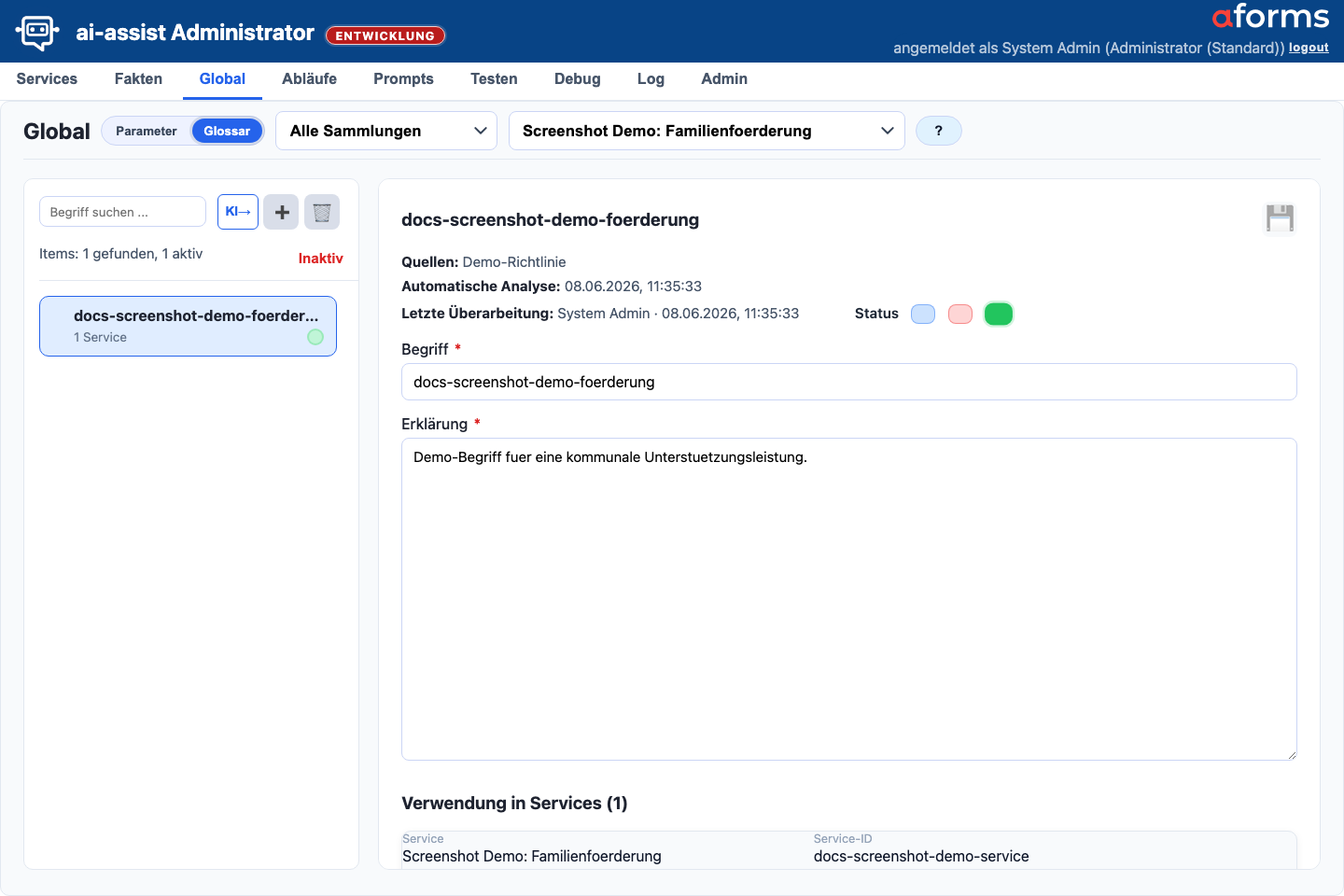Viewport: 1344px width, 896px height.
Task: Open the Prompts tab
Action: (403, 79)
